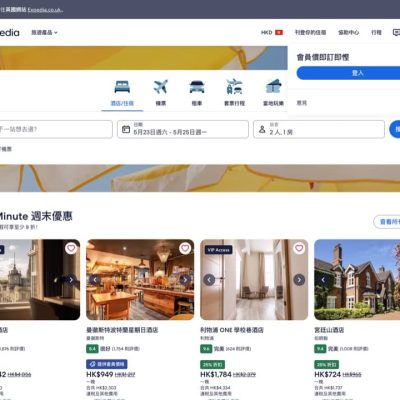Open the dates field 5月23日 - 5月25日
The width and height of the screenshot is (400, 400).
[x=183, y=129]
